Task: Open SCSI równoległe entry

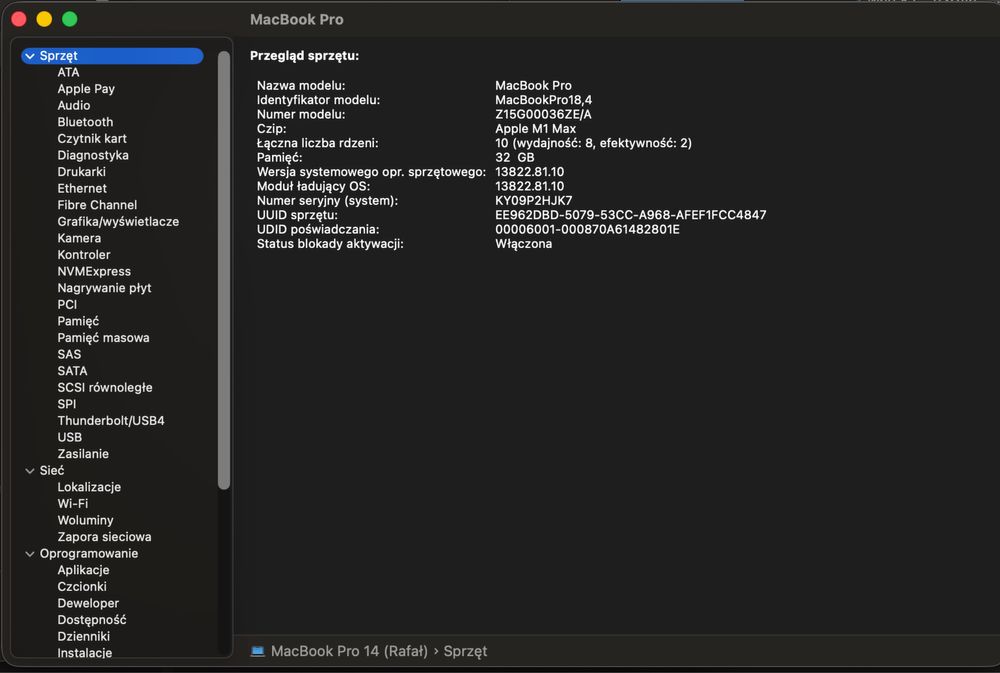Action: pos(105,387)
